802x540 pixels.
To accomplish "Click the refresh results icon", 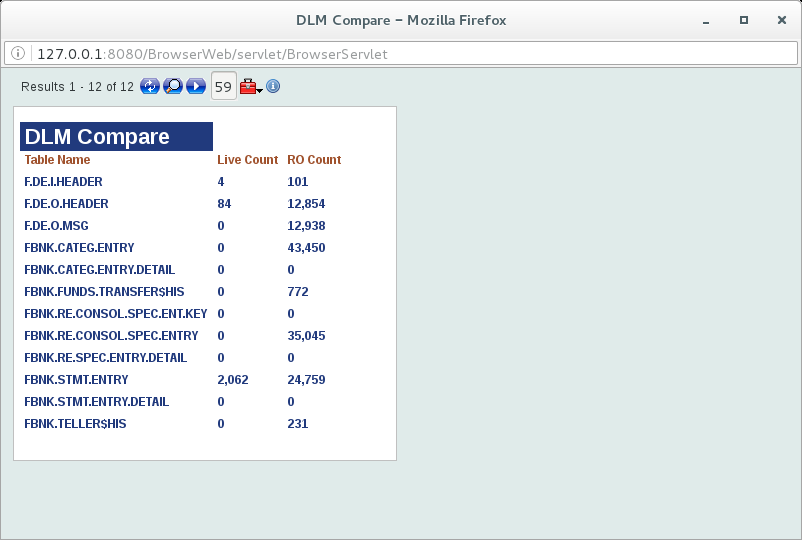I will coord(150,87).
